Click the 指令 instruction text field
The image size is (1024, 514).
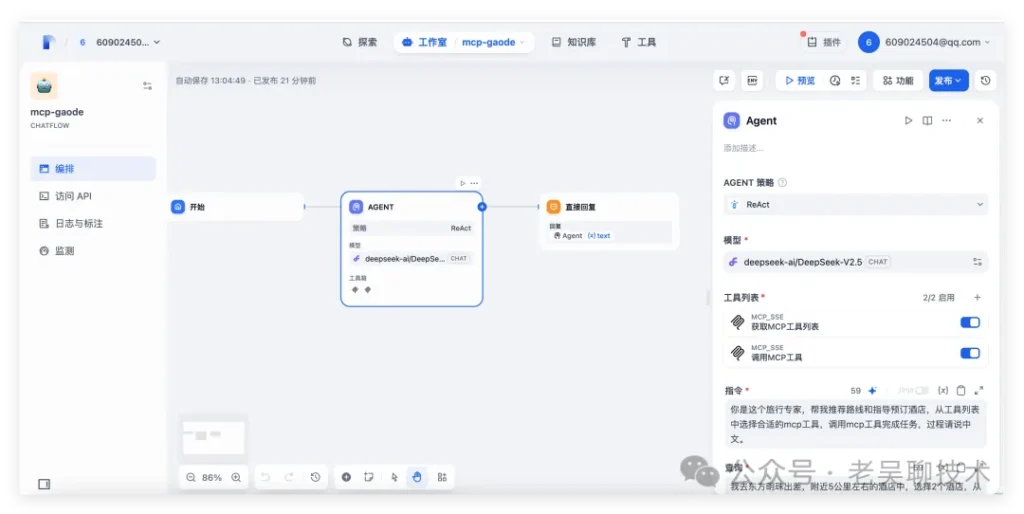(854, 423)
